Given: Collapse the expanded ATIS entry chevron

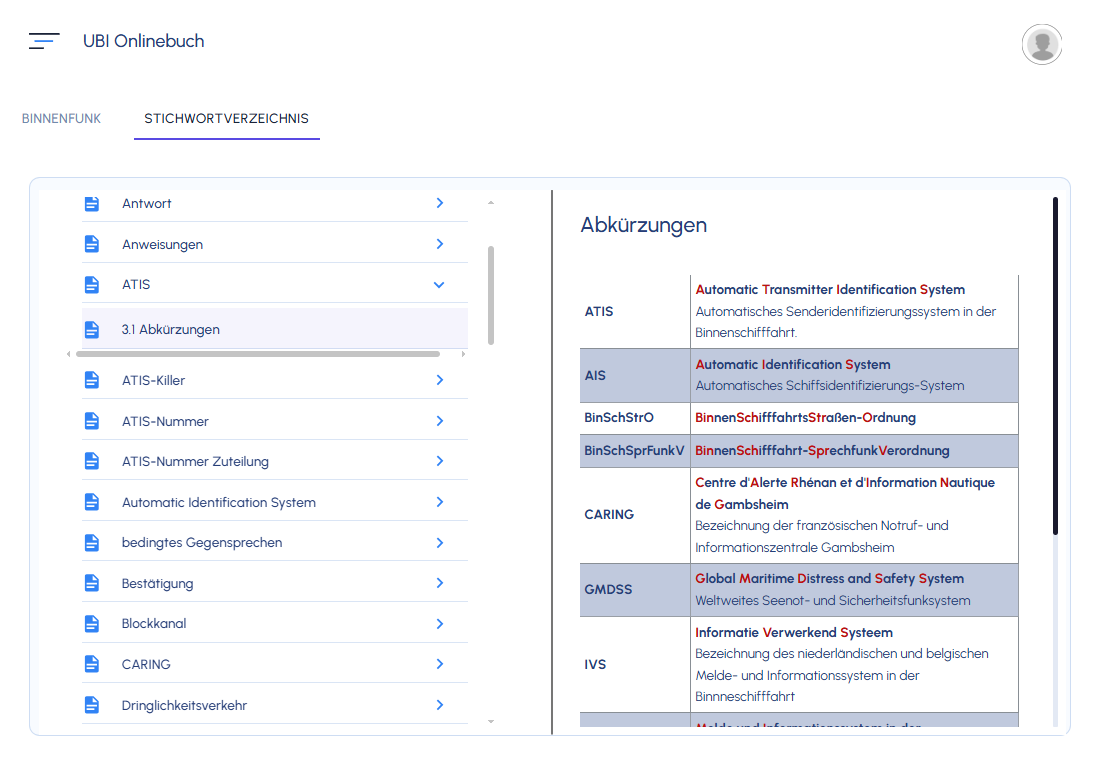Looking at the screenshot, I should [x=439, y=284].
